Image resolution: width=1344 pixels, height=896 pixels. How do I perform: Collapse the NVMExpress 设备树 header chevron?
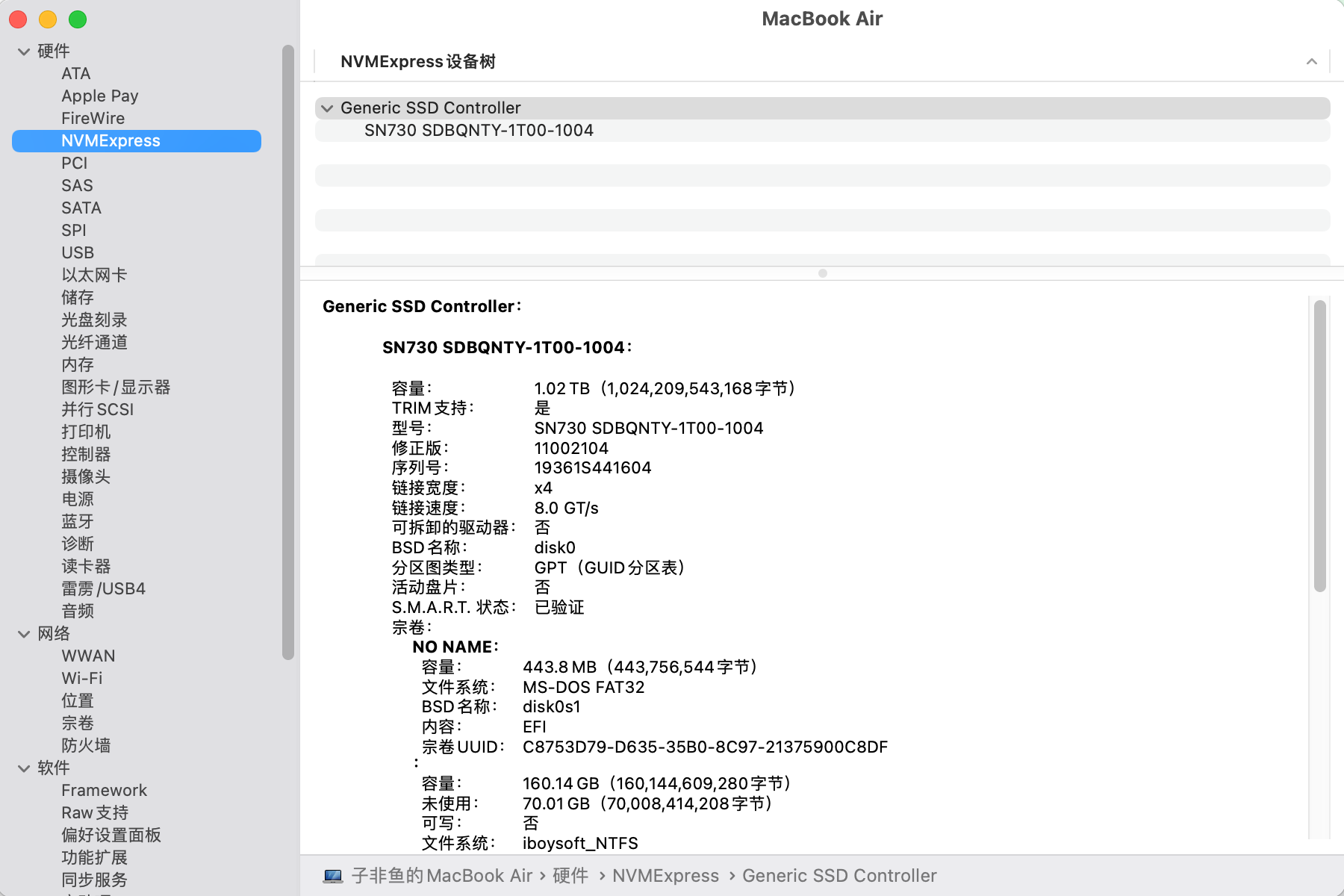click(x=1312, y=61)
